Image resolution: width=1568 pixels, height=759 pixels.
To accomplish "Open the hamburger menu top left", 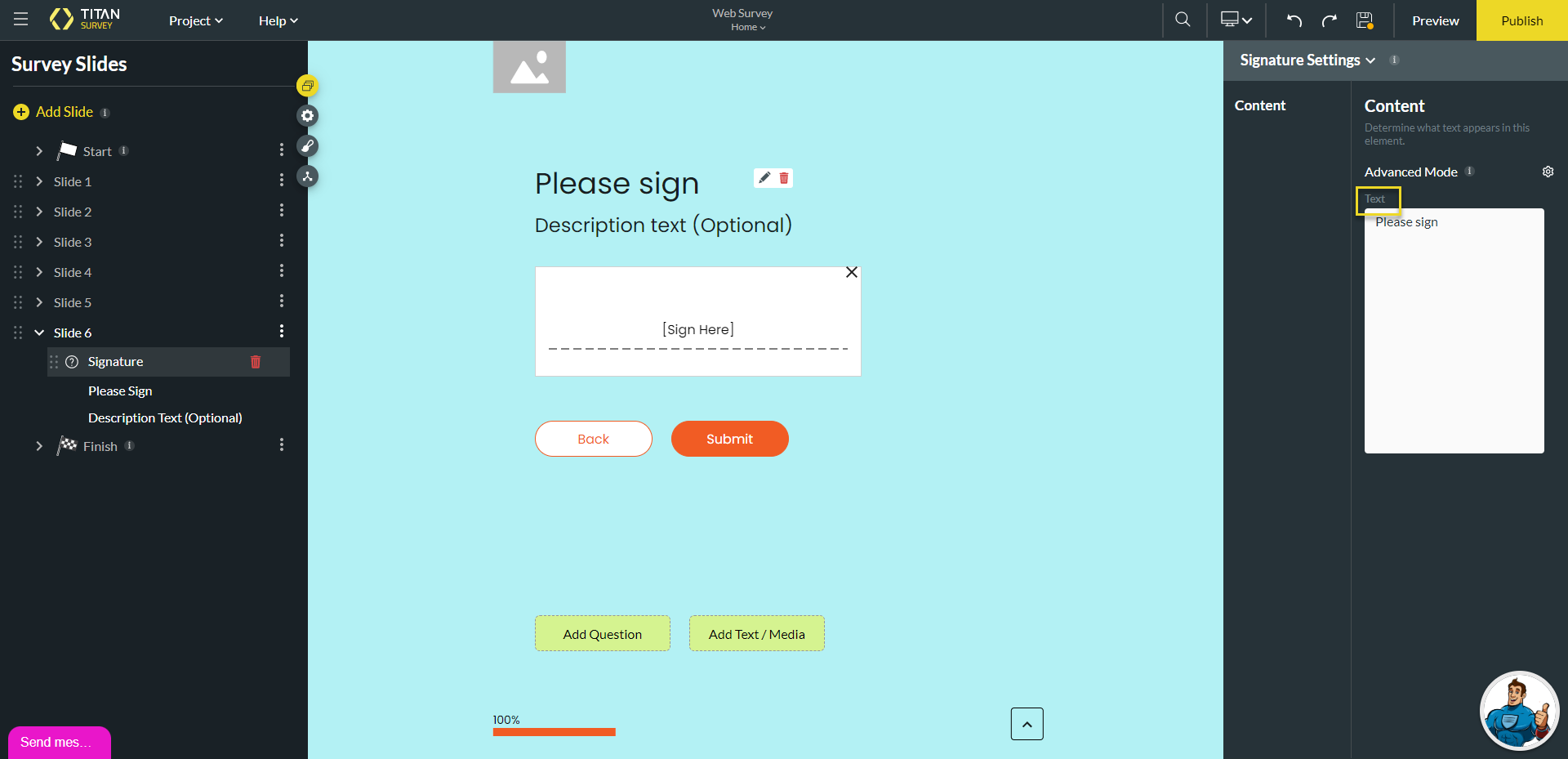I will click(20, 20).
